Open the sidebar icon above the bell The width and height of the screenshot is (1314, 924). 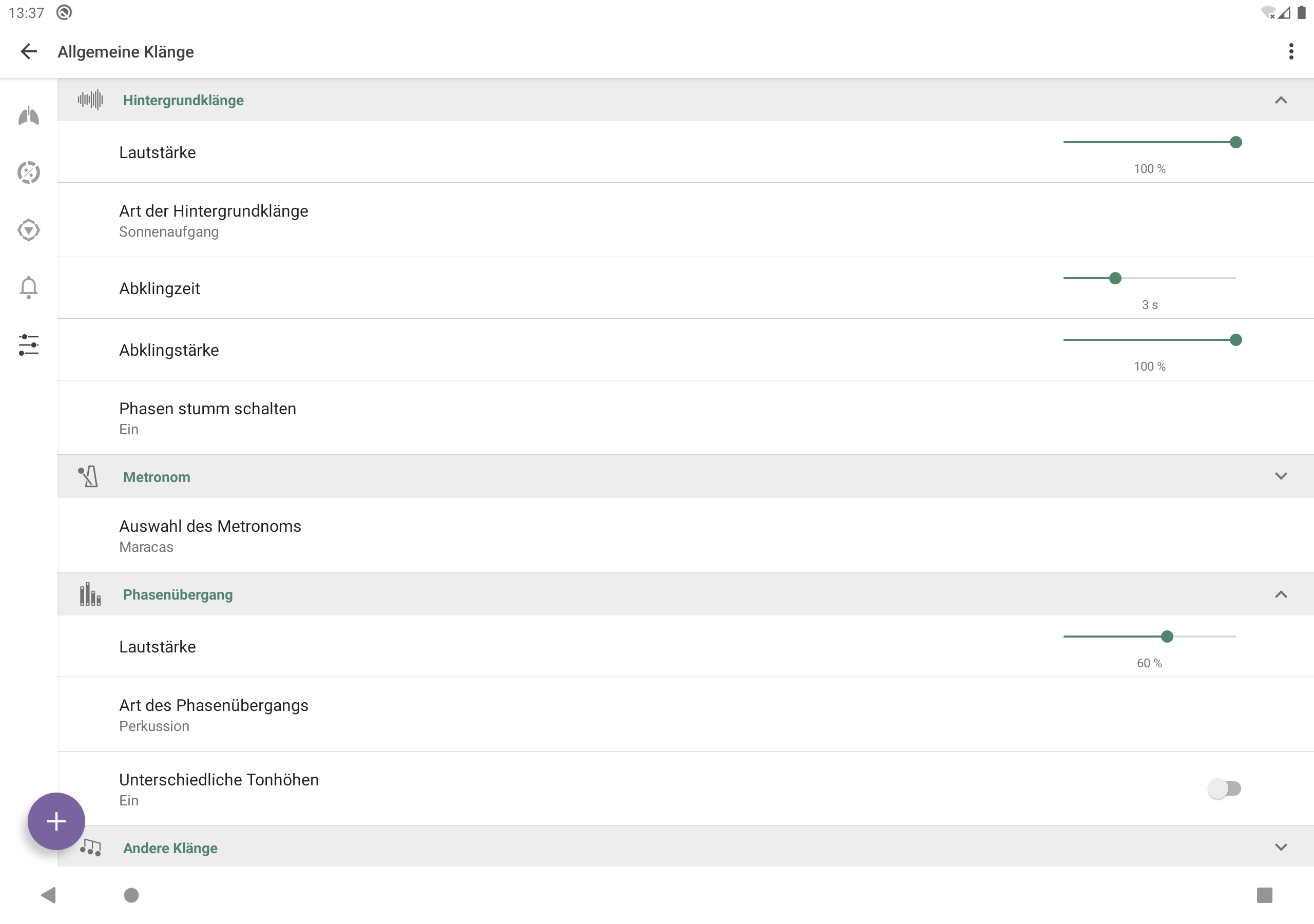click(x=28, y=230)
